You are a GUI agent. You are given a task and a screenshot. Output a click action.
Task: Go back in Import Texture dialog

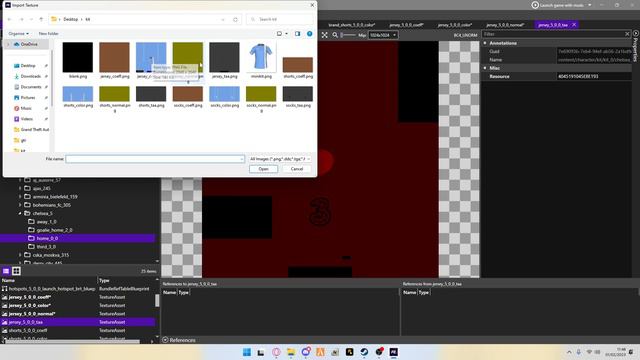(10, 19)
